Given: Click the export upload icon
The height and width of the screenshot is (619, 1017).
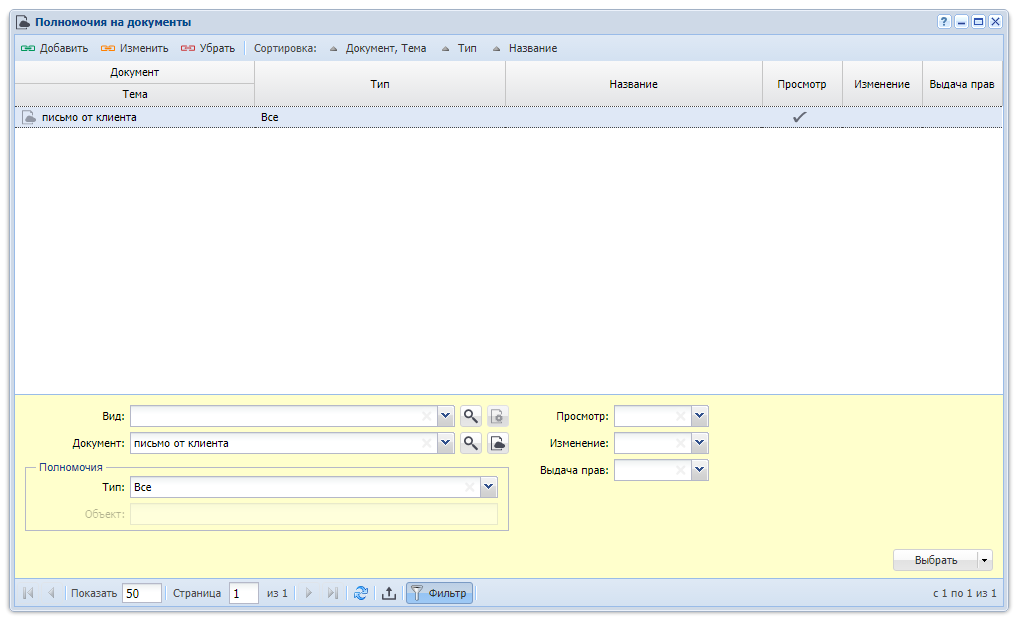Looking at the screenshot, I should click(x=389, y=593).
